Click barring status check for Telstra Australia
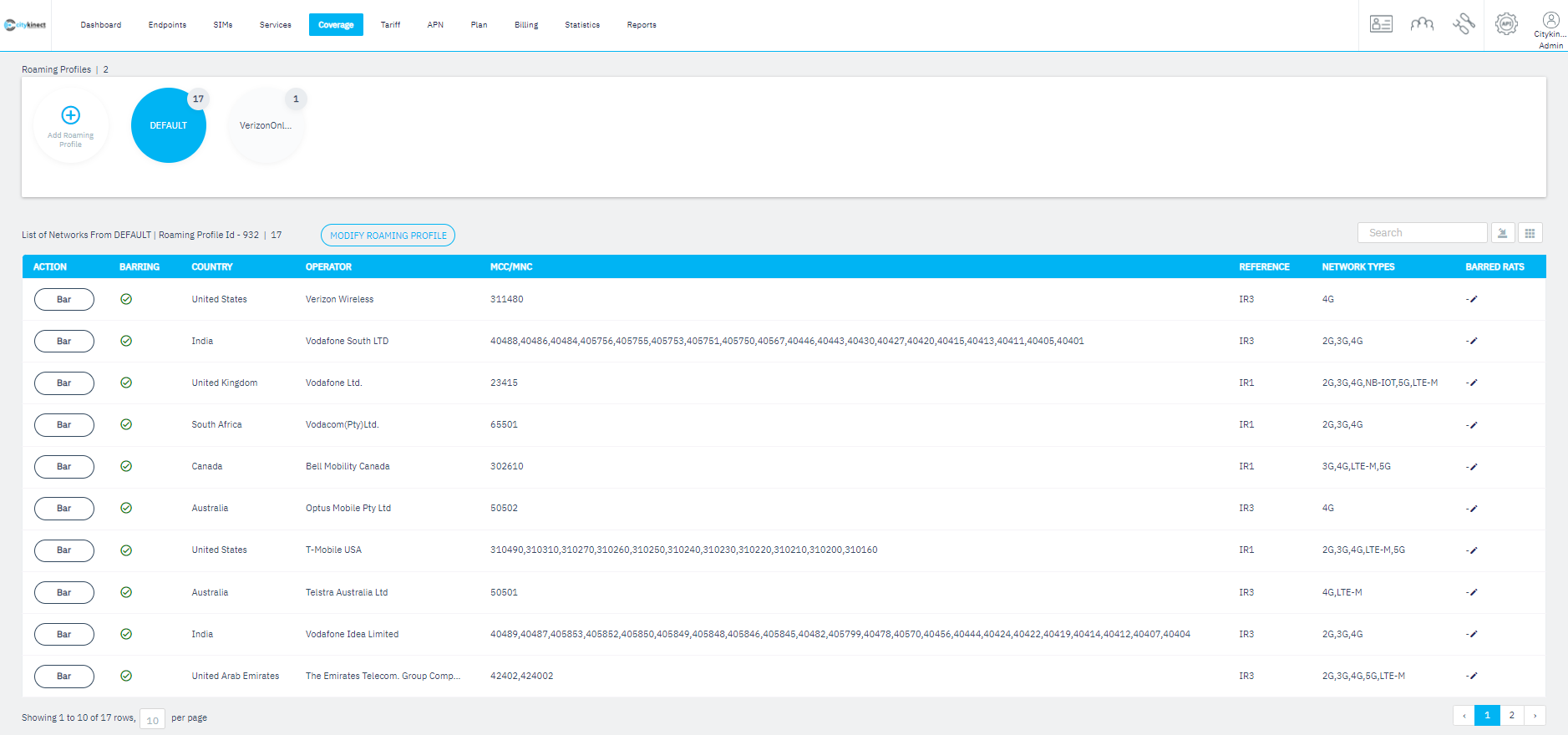This screenshot has width=1568, height=735. click(x=126, y=592)
